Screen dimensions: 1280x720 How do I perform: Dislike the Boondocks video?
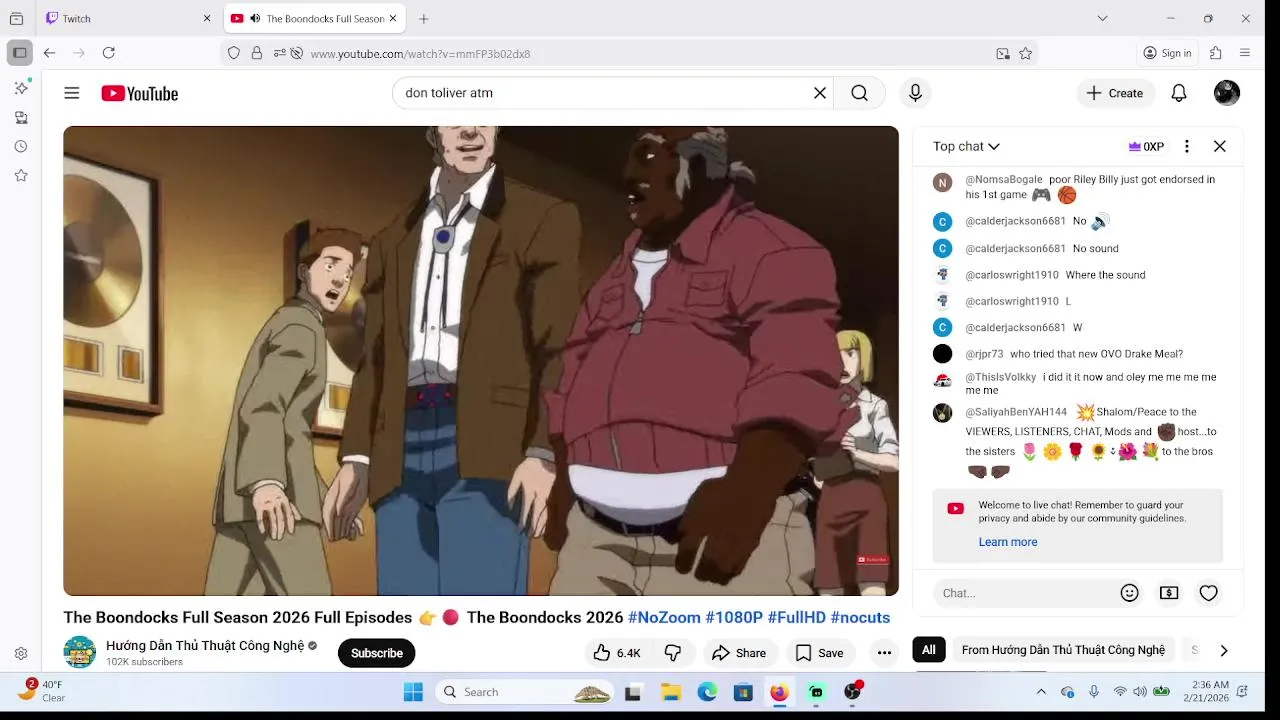coord(674,653)
